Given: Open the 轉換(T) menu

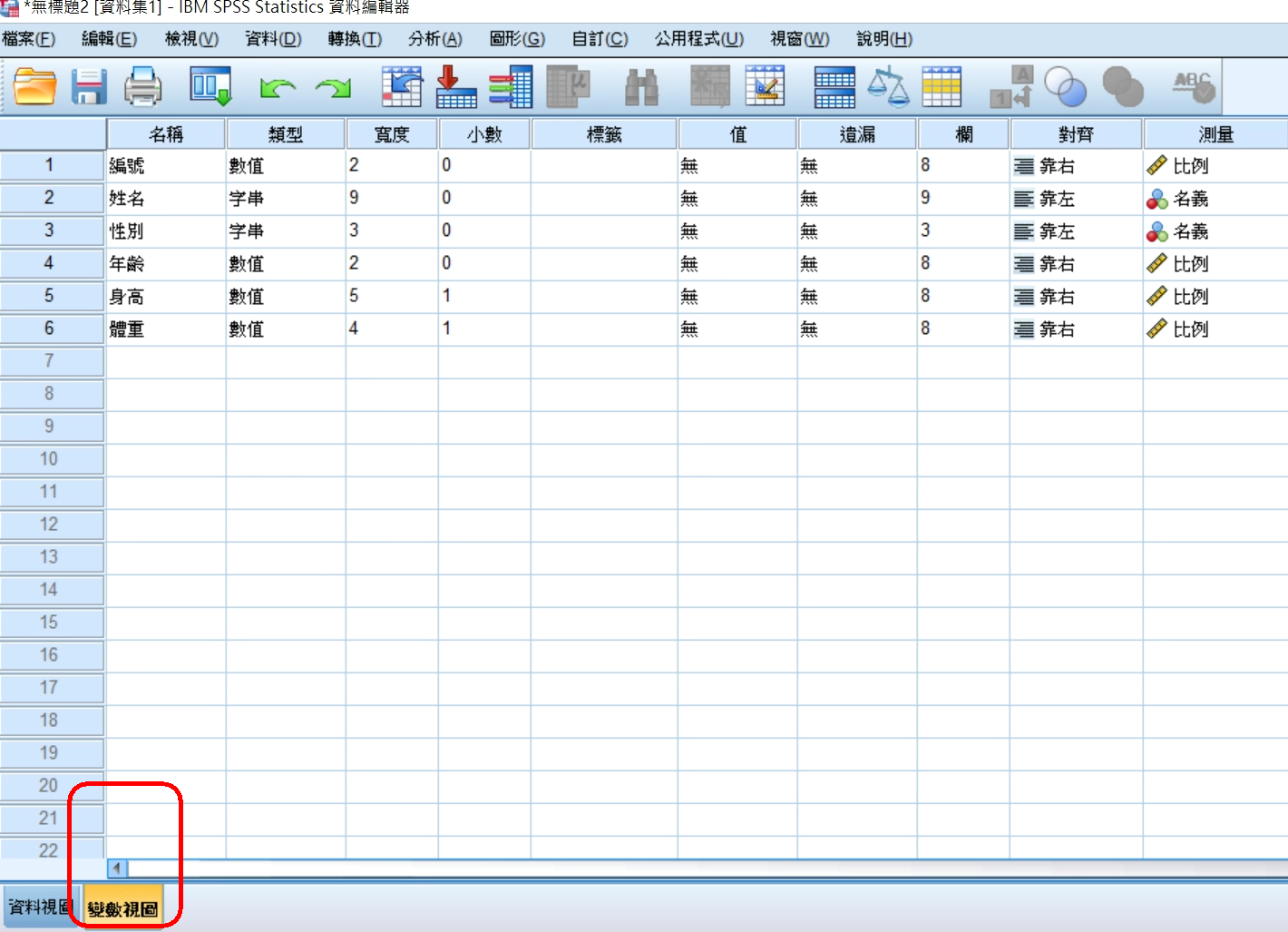Looking at the screenshot, I should pos(355,39).
